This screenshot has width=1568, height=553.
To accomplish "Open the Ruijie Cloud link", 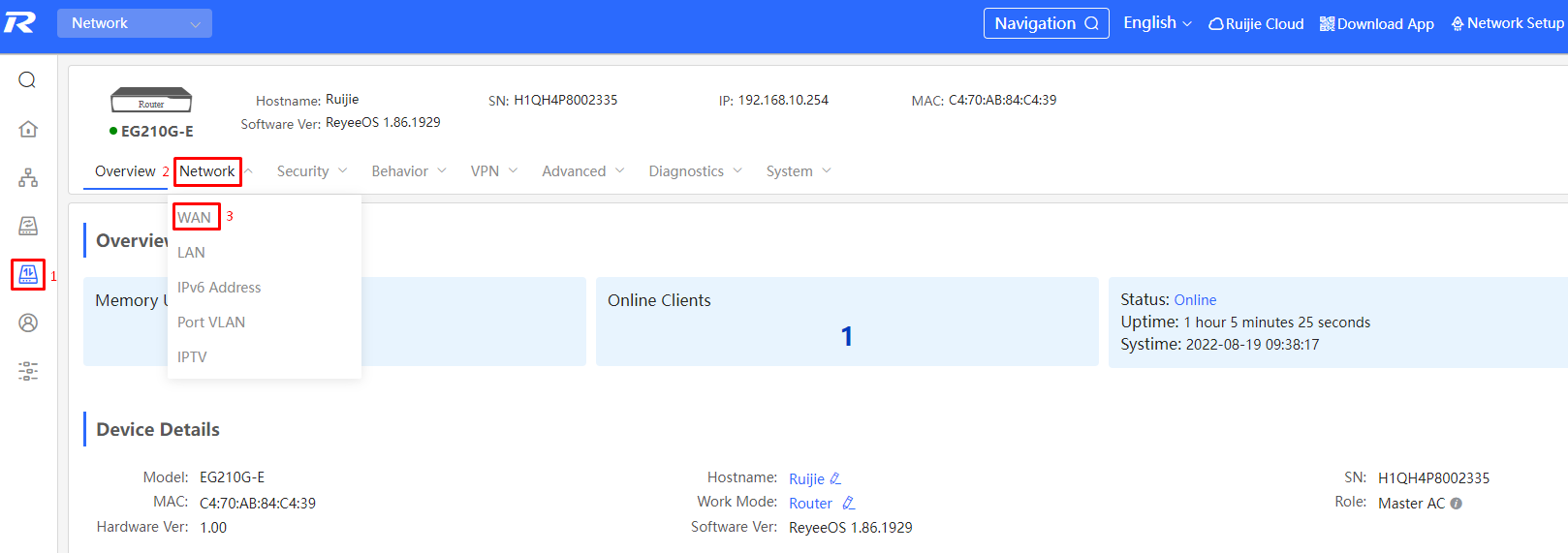I will [1256, 24].
